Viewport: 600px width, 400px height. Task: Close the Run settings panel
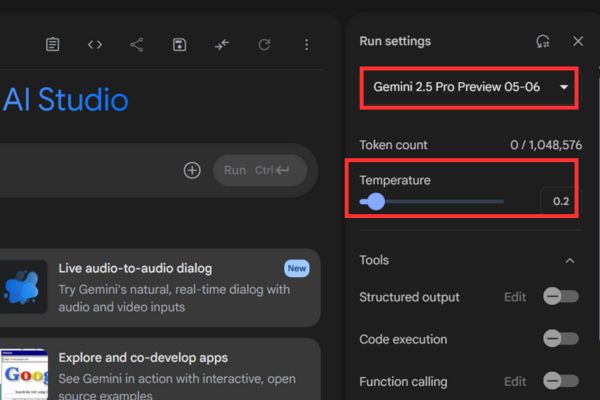point(578,41)
